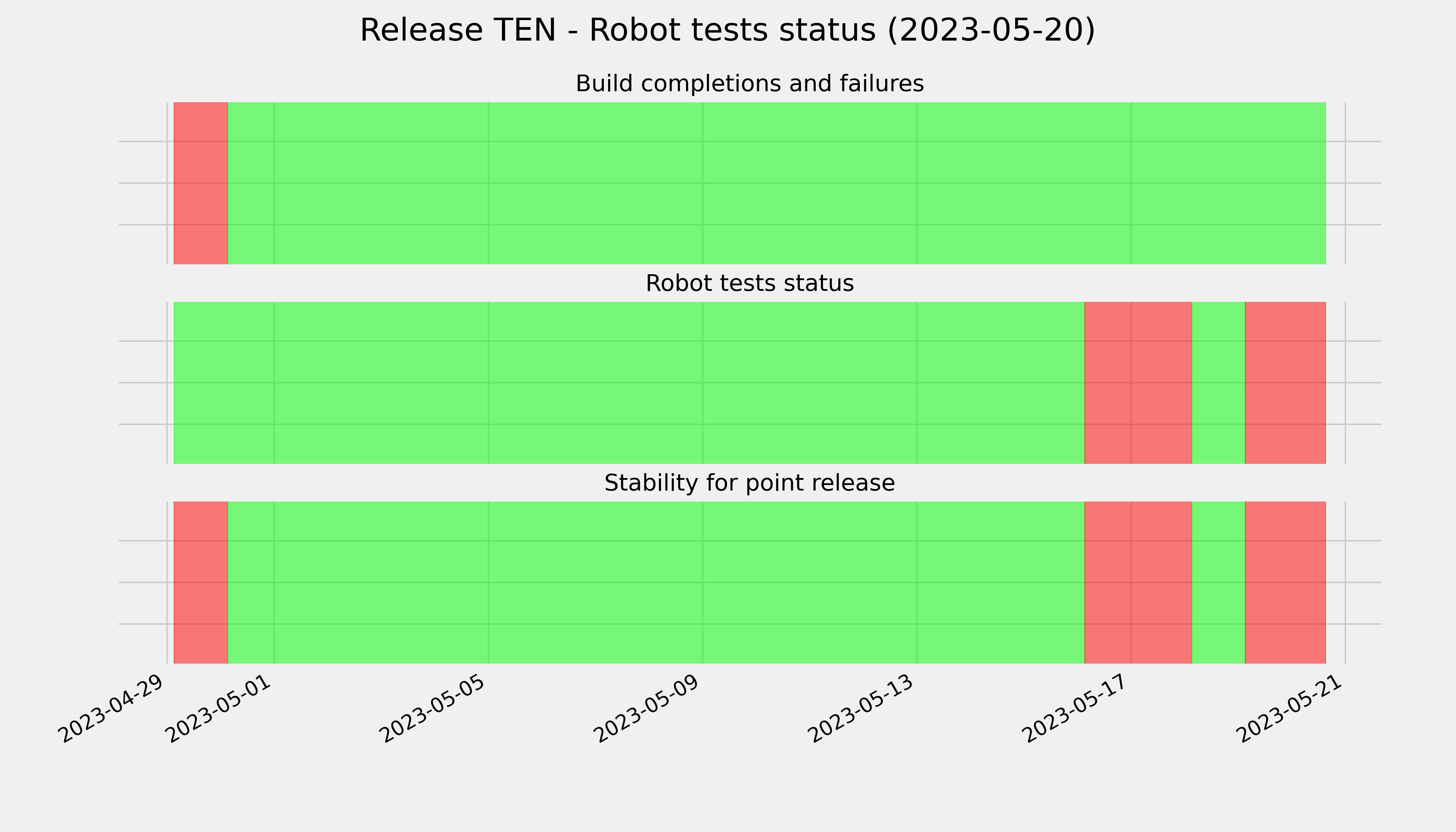Click the last red block in Robot tests status chart
Viewport: 1456px width, 832px height.
[1285, 383]
